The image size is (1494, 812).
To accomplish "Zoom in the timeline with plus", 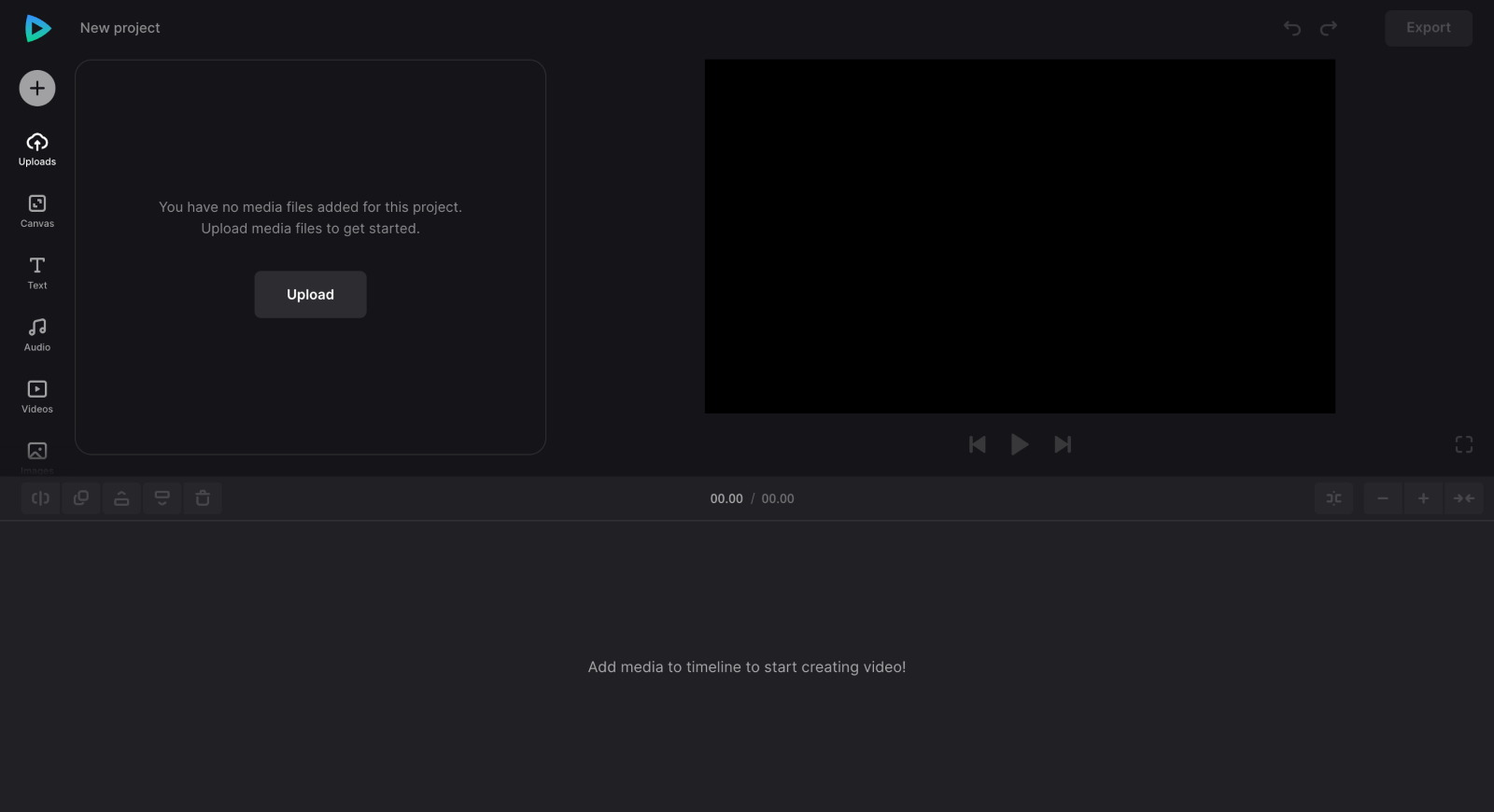I will coord(1423,498).
